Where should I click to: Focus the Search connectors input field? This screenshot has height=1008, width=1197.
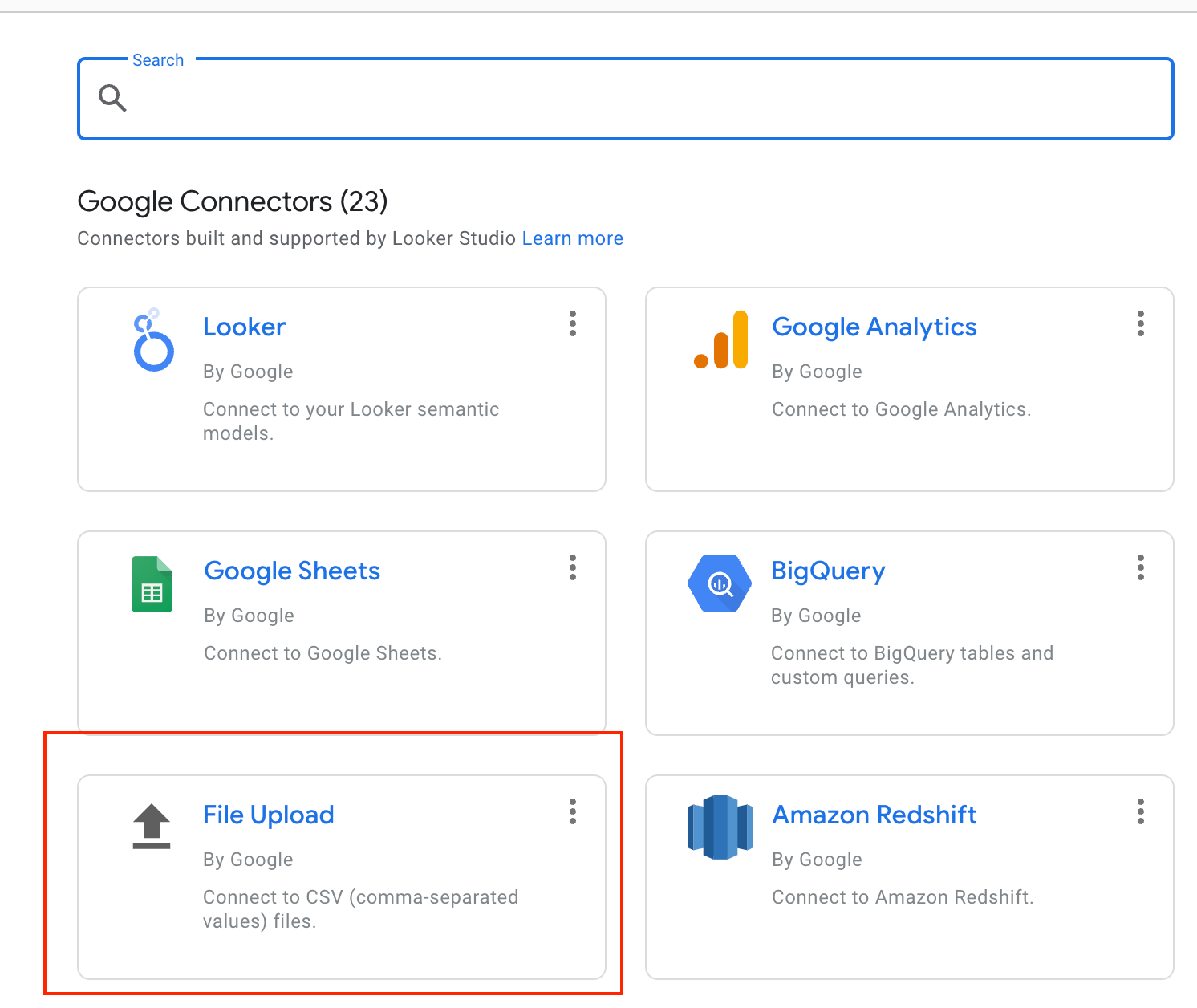[626, 99]
